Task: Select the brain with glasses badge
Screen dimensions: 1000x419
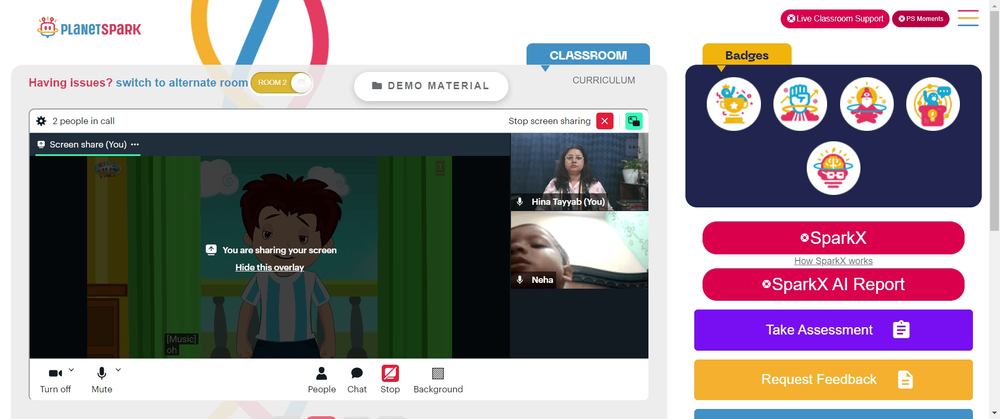Action: click(x=833, y=168)
